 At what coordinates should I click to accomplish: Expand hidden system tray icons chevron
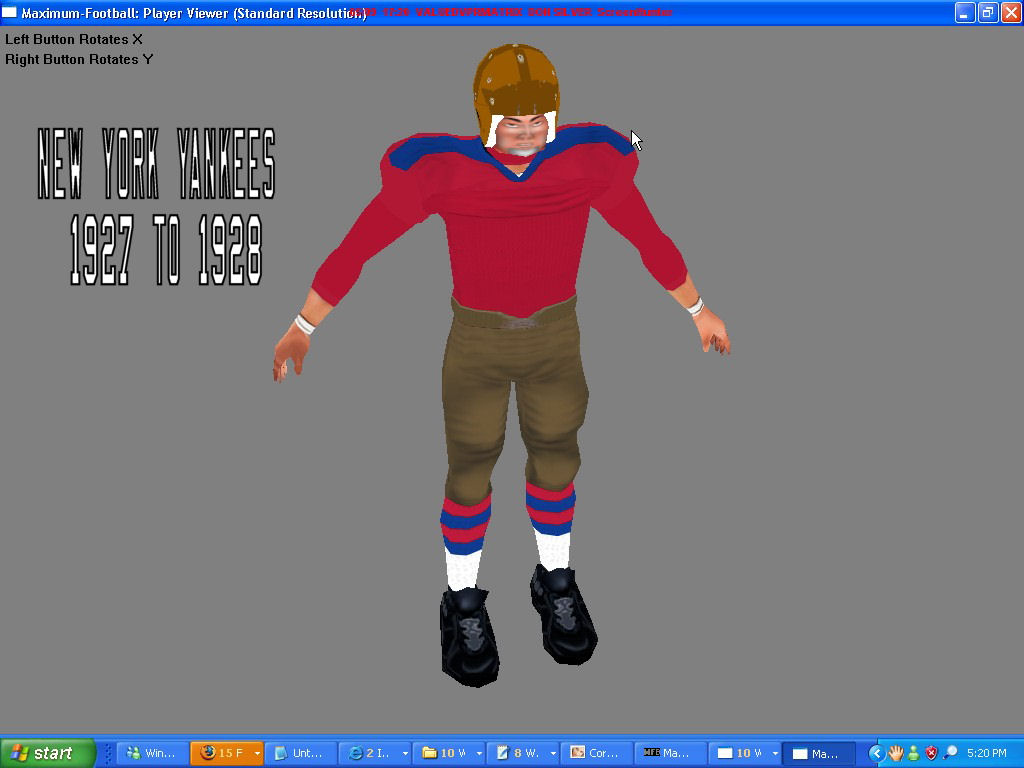[x=876, y=754]
